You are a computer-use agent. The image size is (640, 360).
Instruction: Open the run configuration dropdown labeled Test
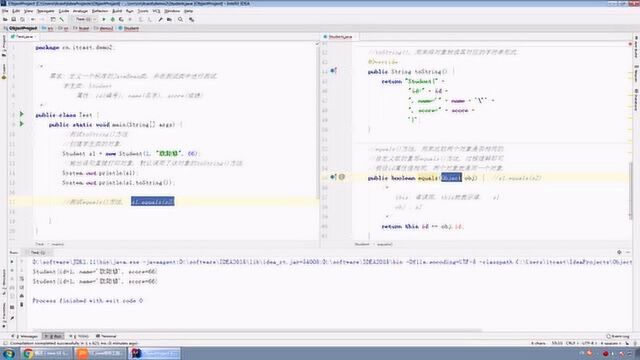click(x=85, y=19)
